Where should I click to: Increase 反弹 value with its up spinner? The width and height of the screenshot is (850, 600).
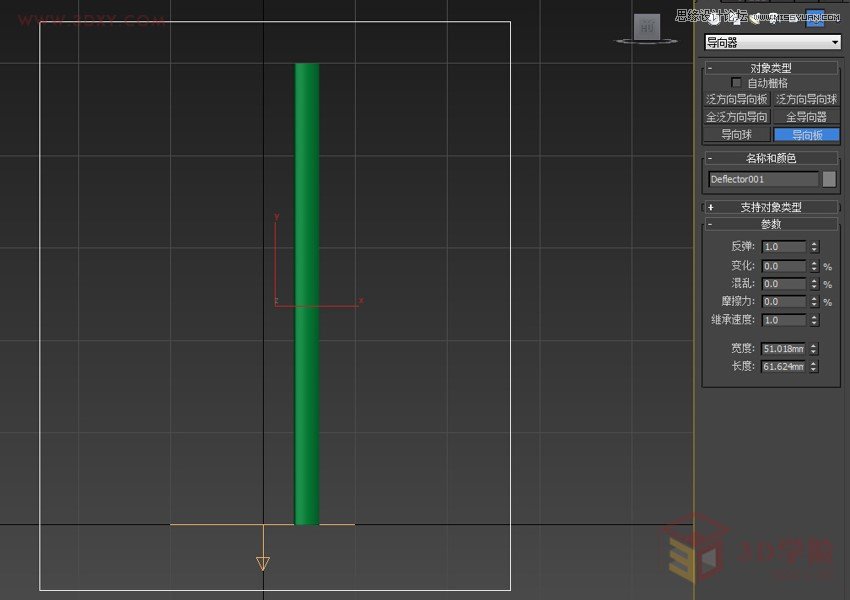(814, 244)
